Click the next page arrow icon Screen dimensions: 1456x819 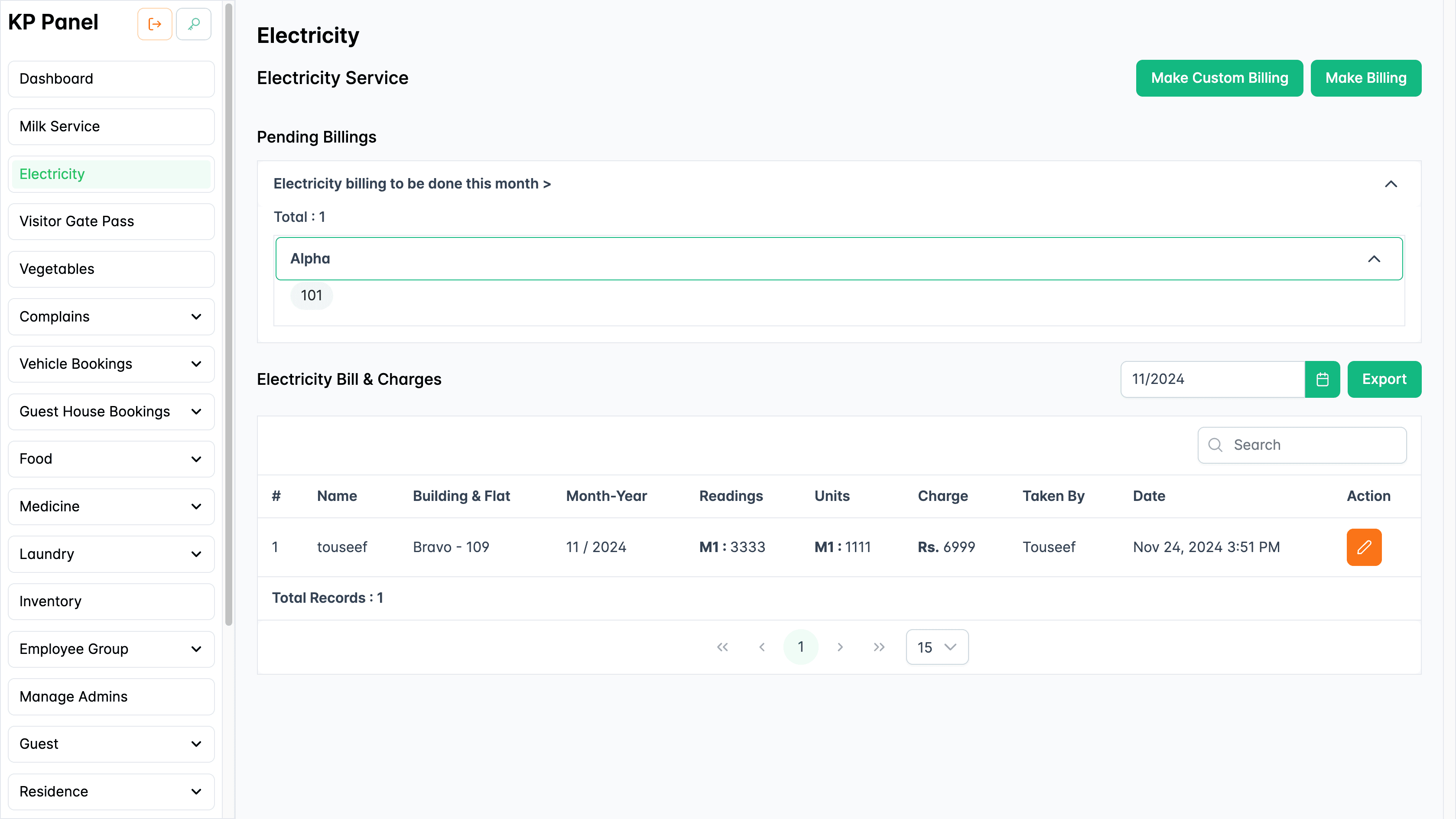[x=840, y=647]
